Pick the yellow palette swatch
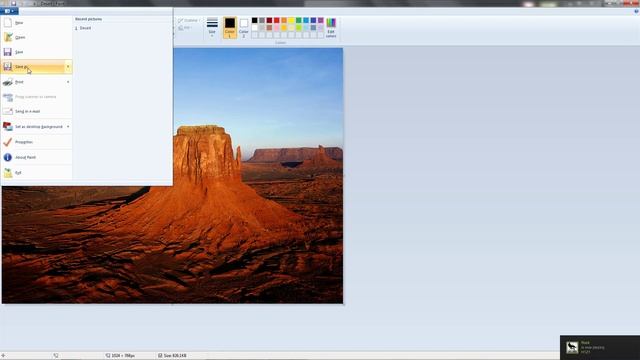This screenshot has height=360, width=640. (x=291, y=20)
